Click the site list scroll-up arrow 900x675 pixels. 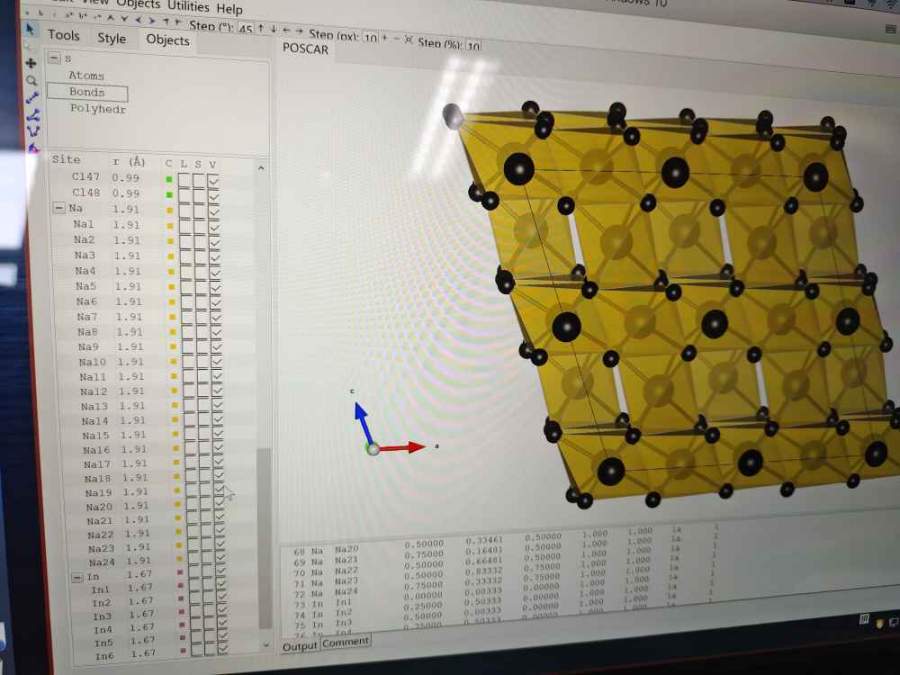pos(261,168)
